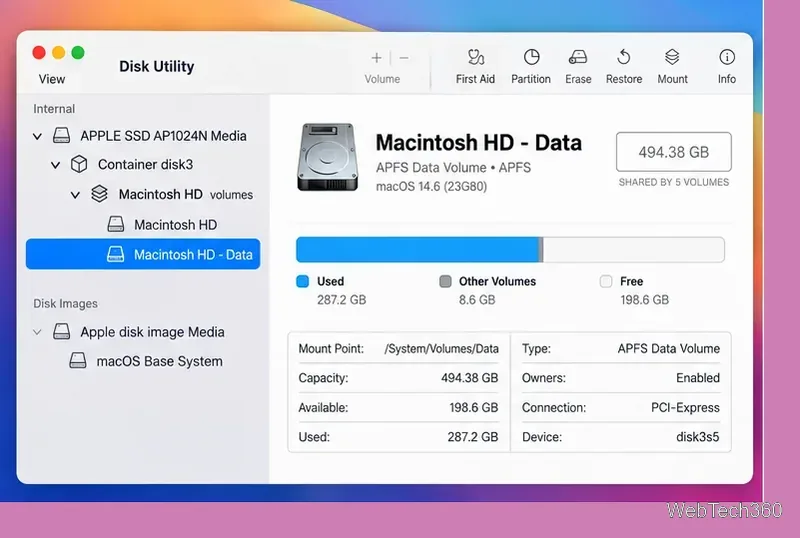800x538 pixels.
Task: Click the large hard drive image
Action: click(x=327, y=157)
